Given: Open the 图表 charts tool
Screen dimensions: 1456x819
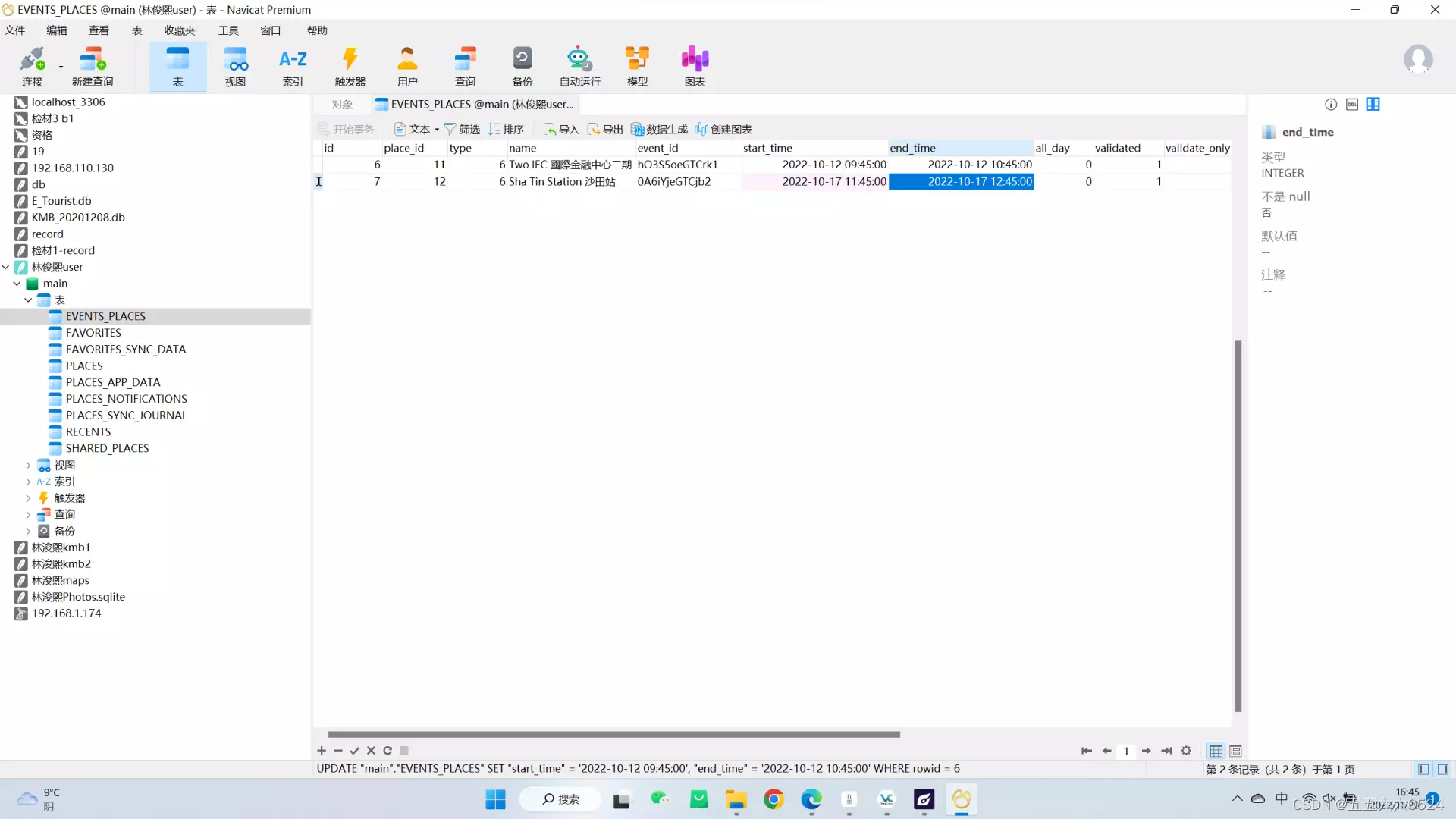Looking at the screenshot, I should click(694, 66).
